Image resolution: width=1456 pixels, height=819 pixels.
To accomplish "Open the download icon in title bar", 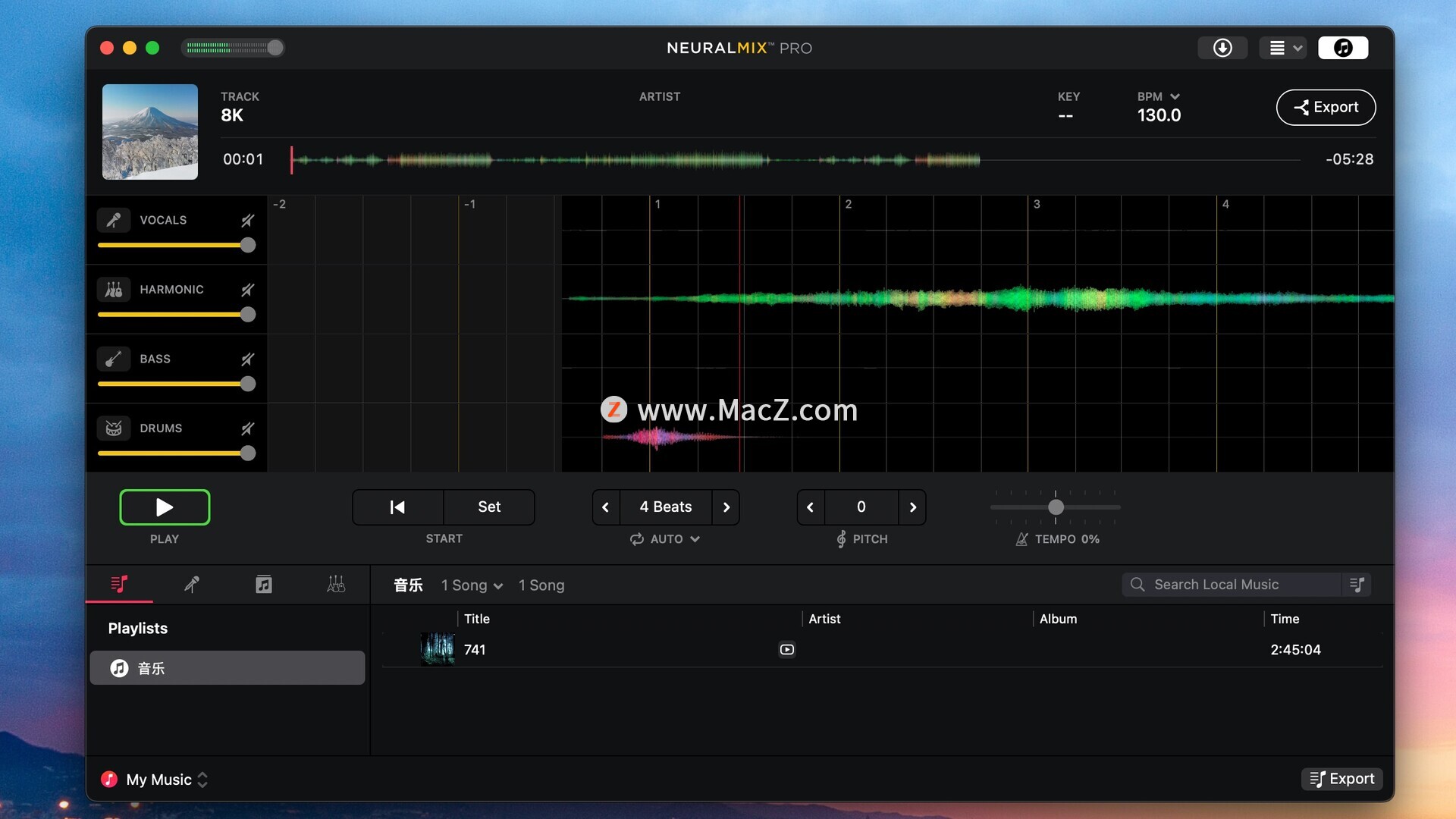I will (x=1222, y=48).
